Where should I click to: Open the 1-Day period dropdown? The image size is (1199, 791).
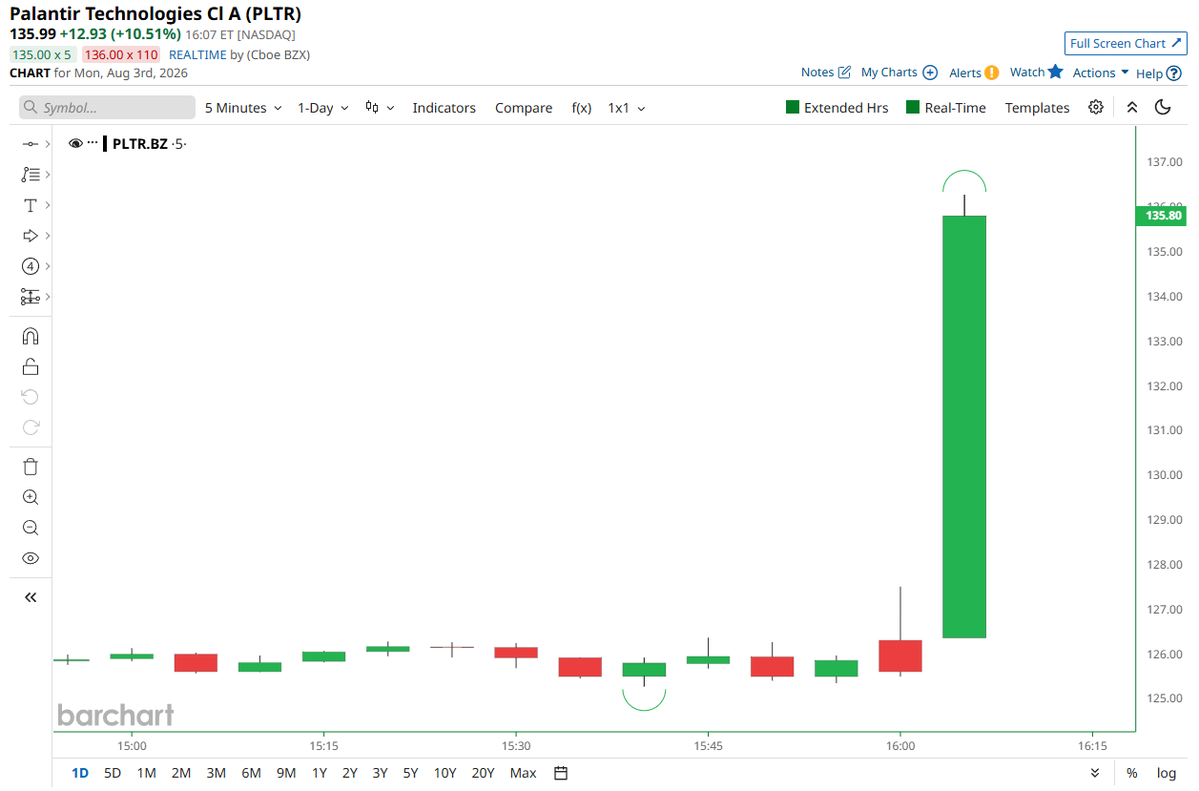[323, 108]
